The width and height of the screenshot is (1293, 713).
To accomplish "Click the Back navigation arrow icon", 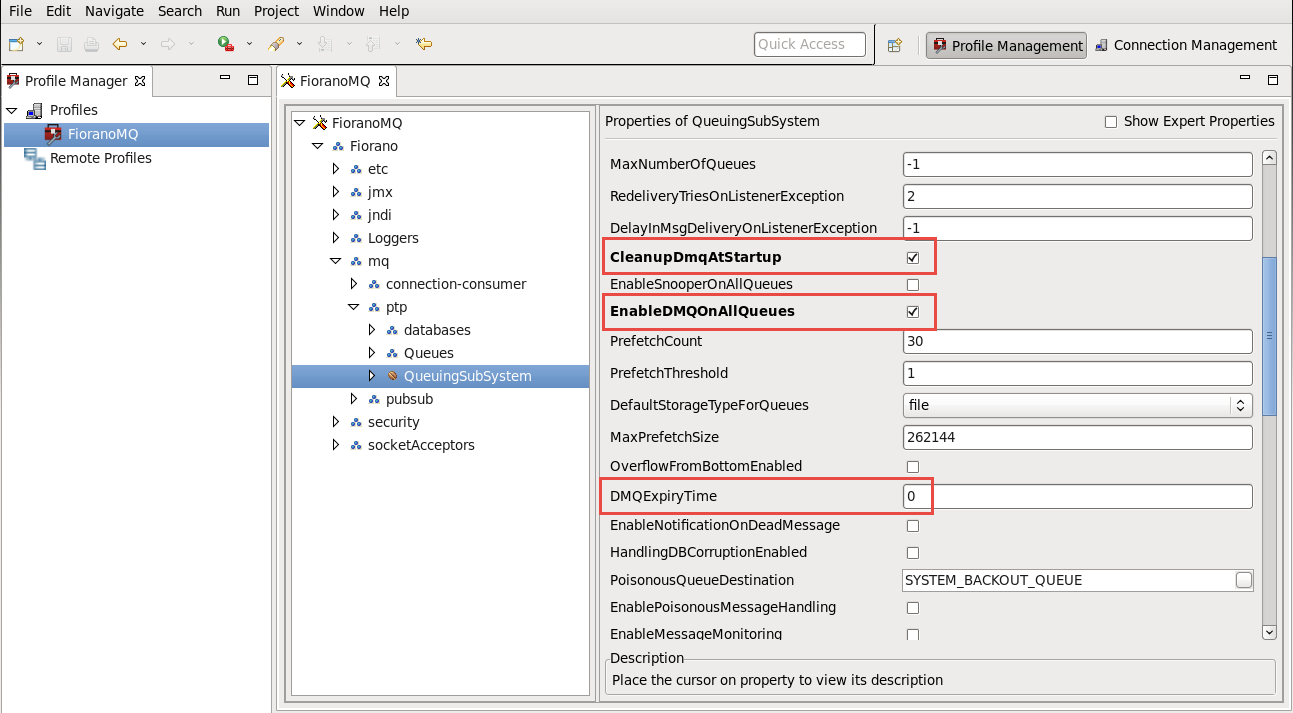I will 120,44.
